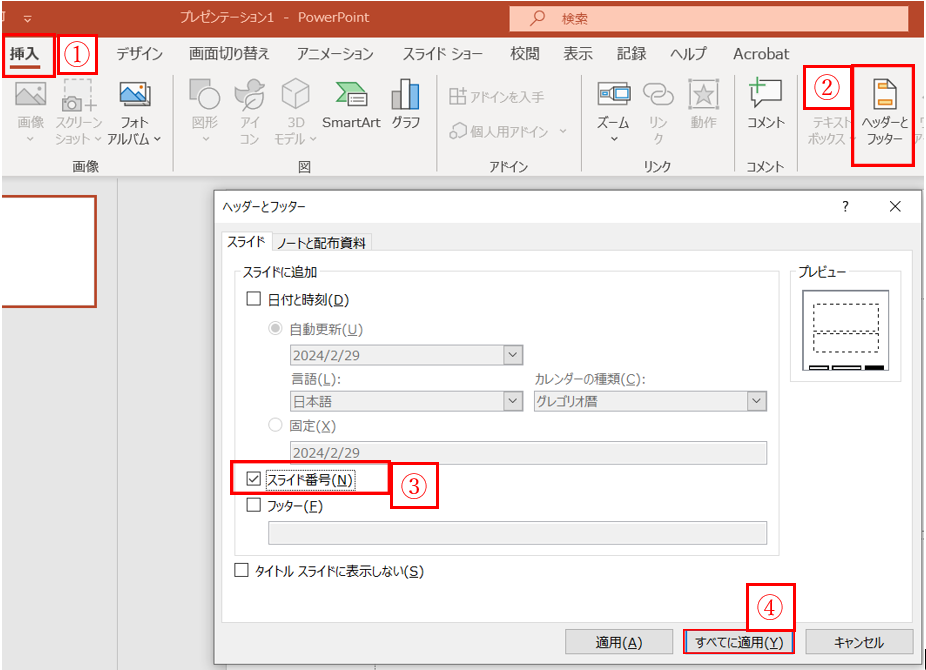Click the 適用(A) button
The width and height of the screenshot is (926, 670).
(619, 642)
